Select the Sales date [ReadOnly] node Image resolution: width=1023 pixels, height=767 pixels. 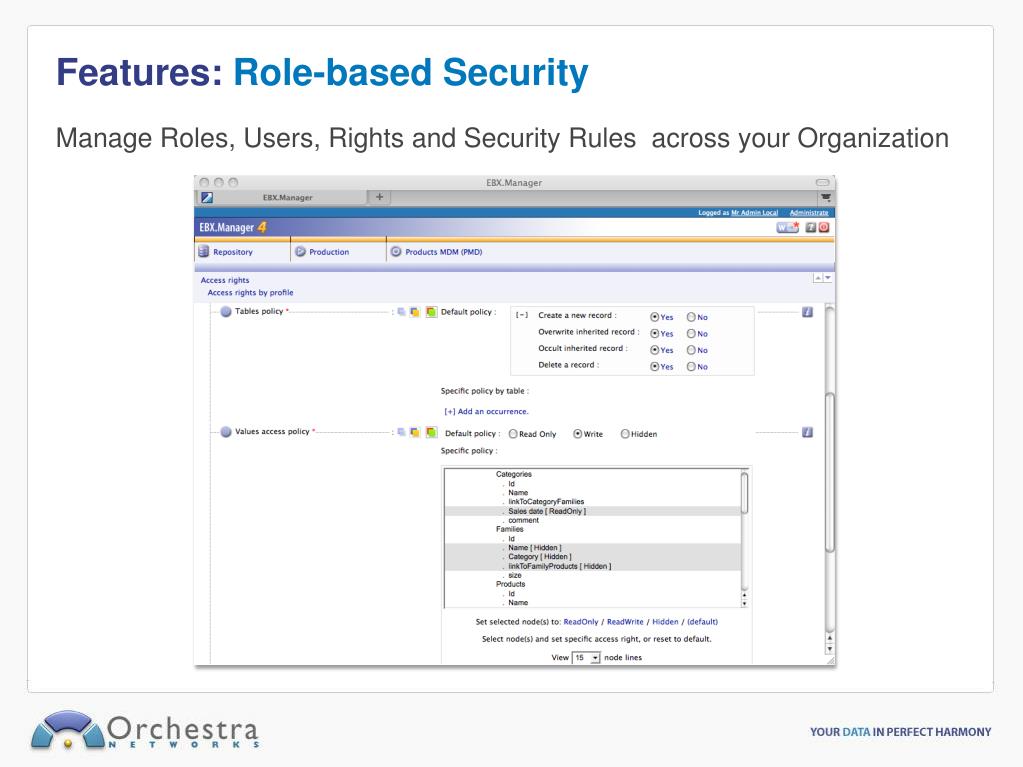(592, 511)
